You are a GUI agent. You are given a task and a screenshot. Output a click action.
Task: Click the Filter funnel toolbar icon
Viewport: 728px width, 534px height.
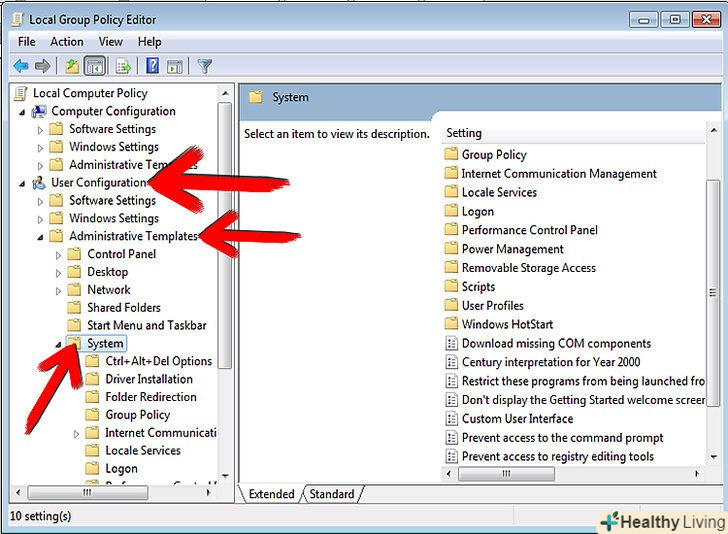205,66
